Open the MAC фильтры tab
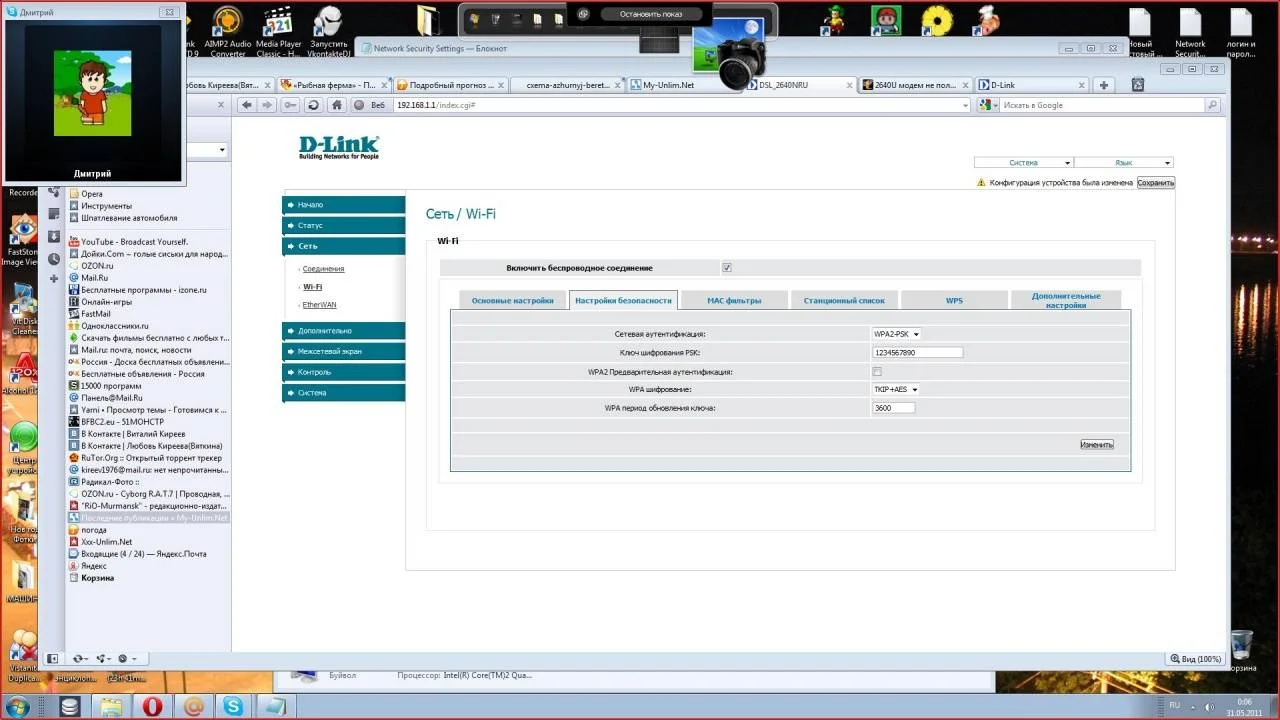 tap(734, 300)
